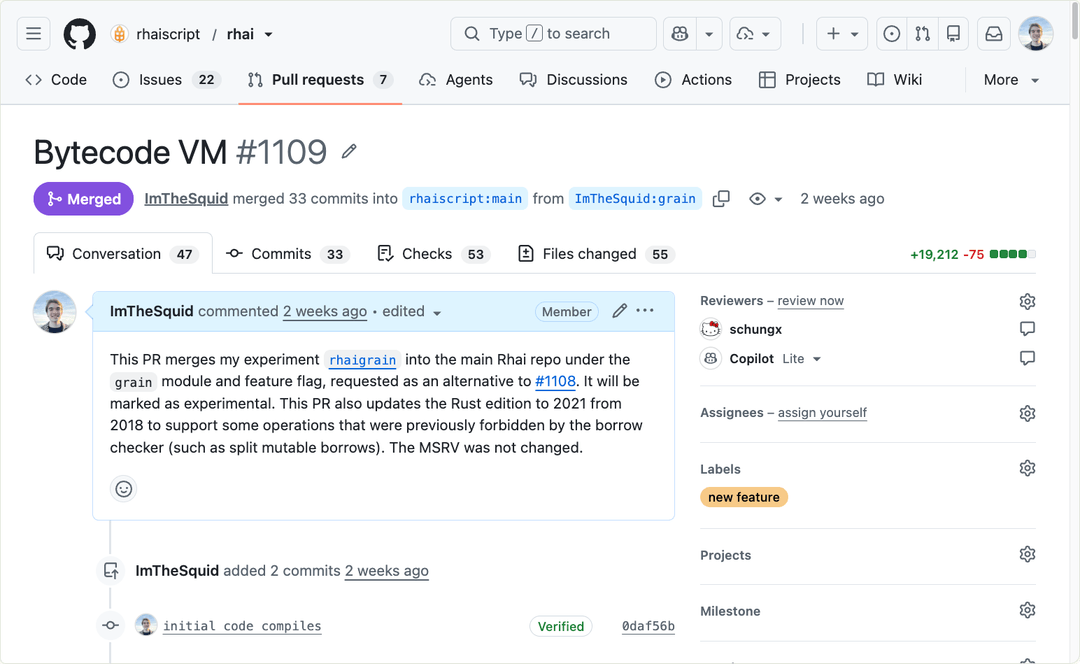Copy the head branch name
Image resolution: width=1080 pixels, height=664 pixels.
(x=721, y=198)
